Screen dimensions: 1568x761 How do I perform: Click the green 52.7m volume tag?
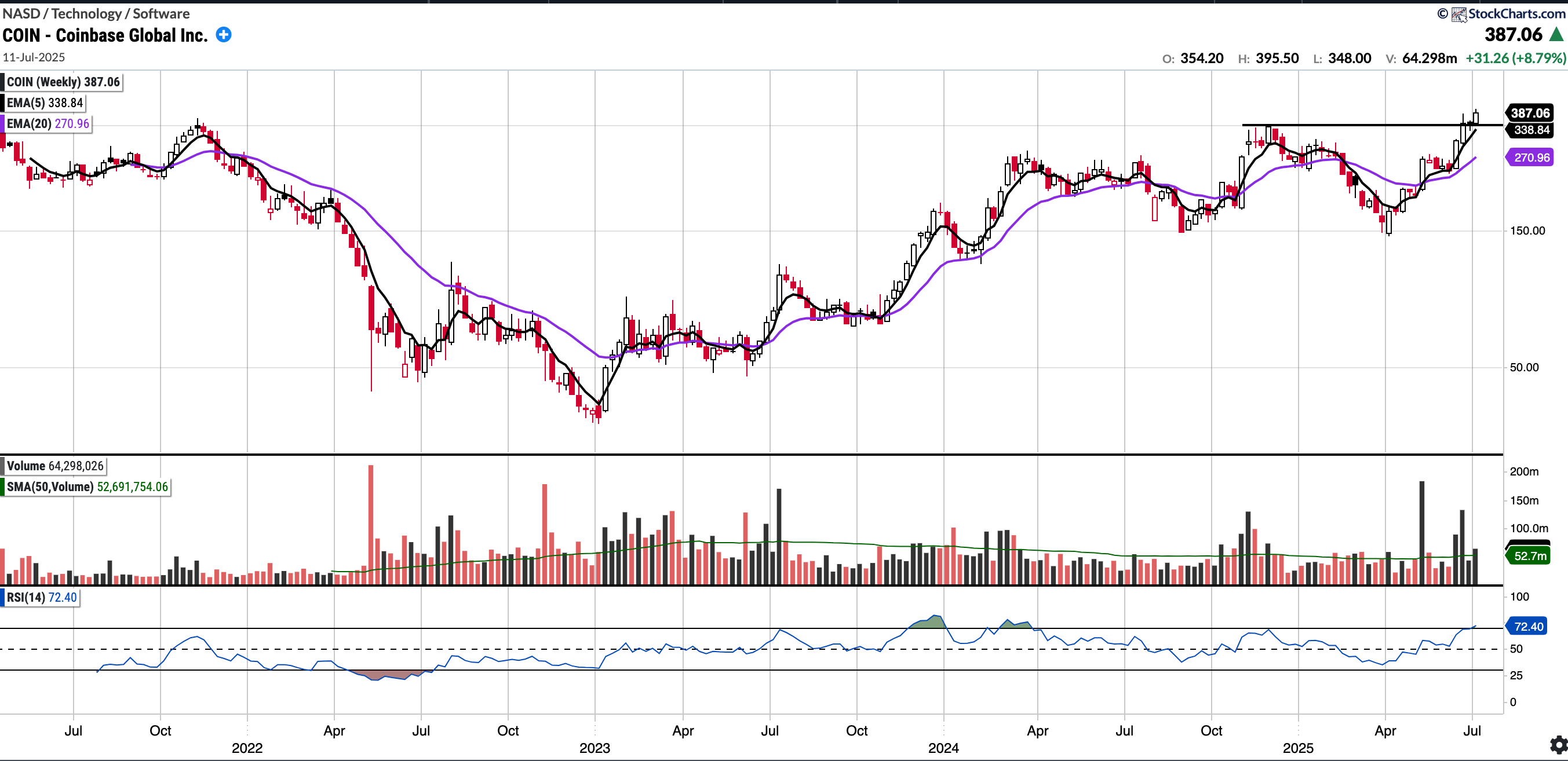coord(1529,556)
